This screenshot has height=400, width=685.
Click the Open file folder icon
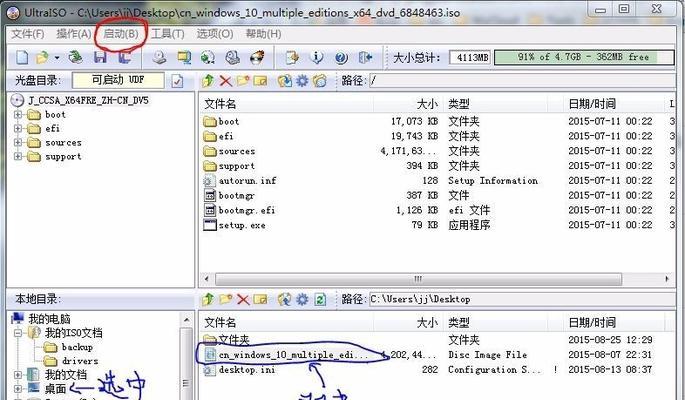pyautogui.click(x=42, y=57)
